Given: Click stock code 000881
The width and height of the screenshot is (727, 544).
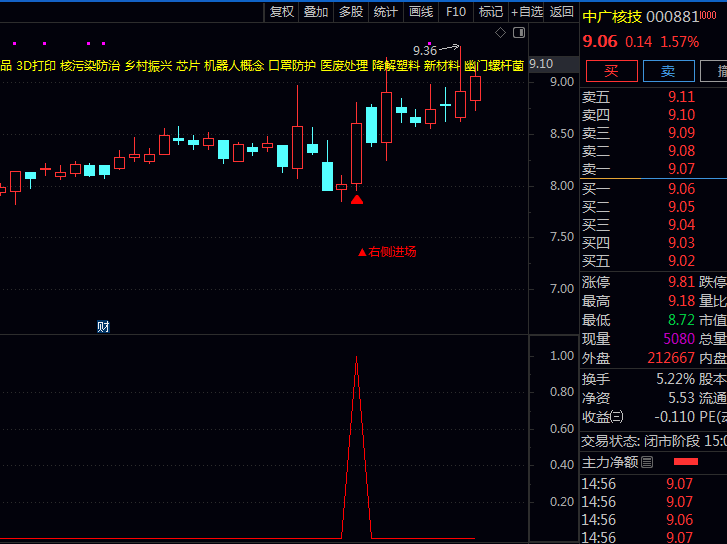Looking at the screenshot, I should (673, 17).
